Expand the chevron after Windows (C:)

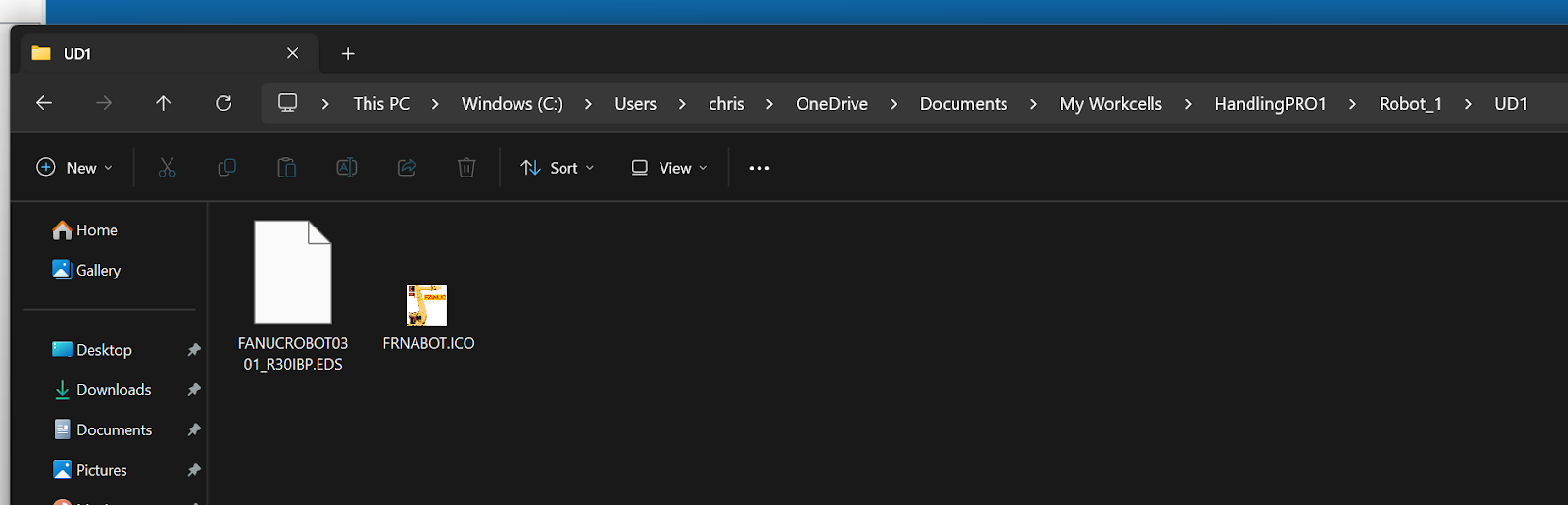[588, 104]
